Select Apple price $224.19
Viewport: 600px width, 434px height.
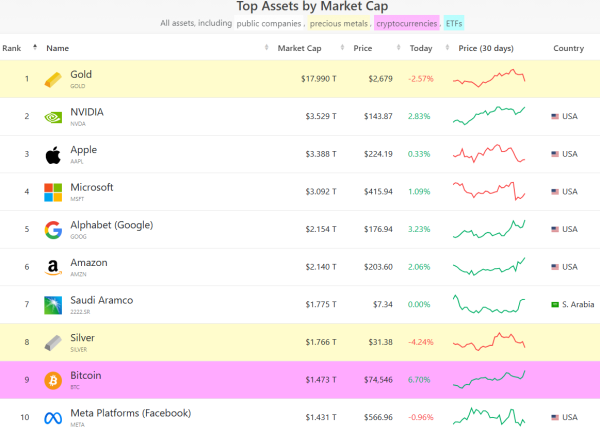(378, 154)
